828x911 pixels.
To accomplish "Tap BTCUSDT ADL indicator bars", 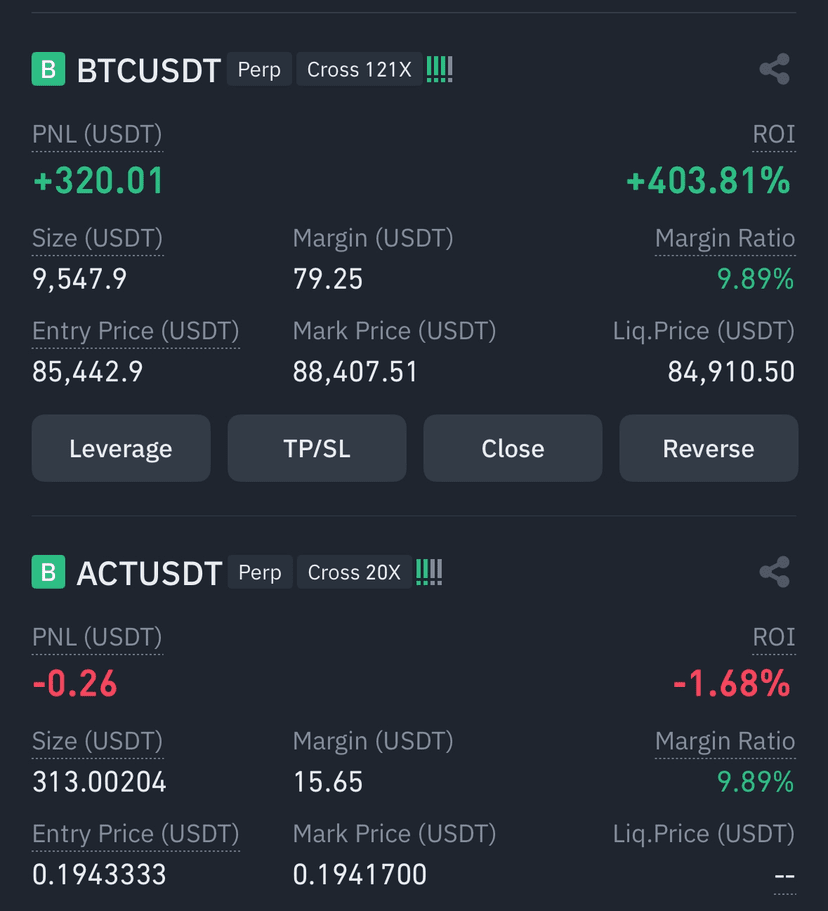I will 439,69.
